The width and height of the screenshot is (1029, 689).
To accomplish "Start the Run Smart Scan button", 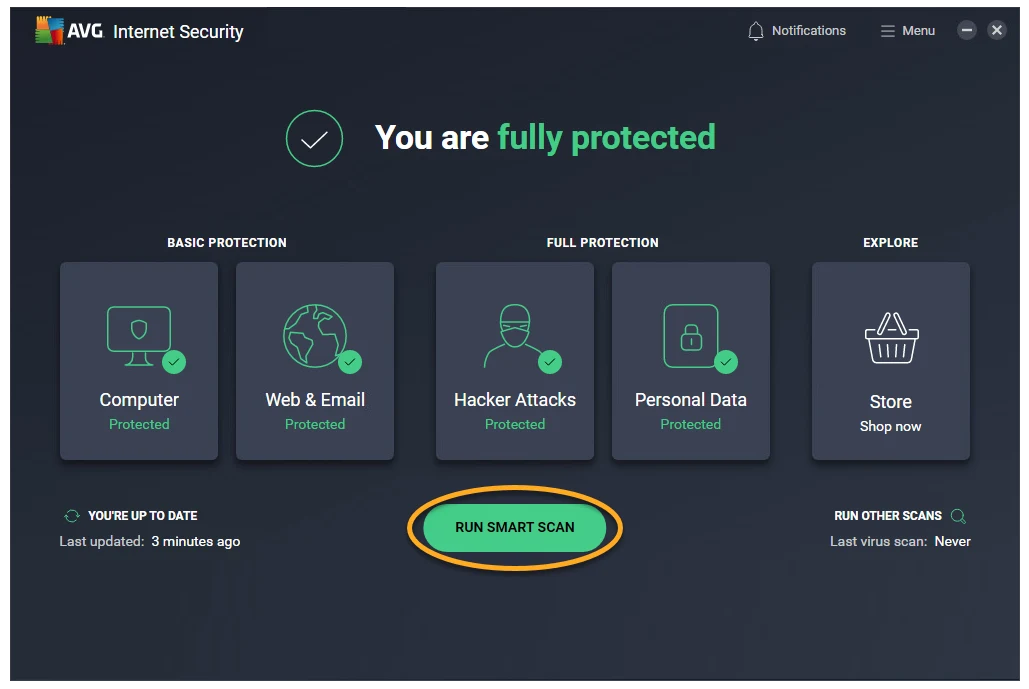I will coord(514,528).
